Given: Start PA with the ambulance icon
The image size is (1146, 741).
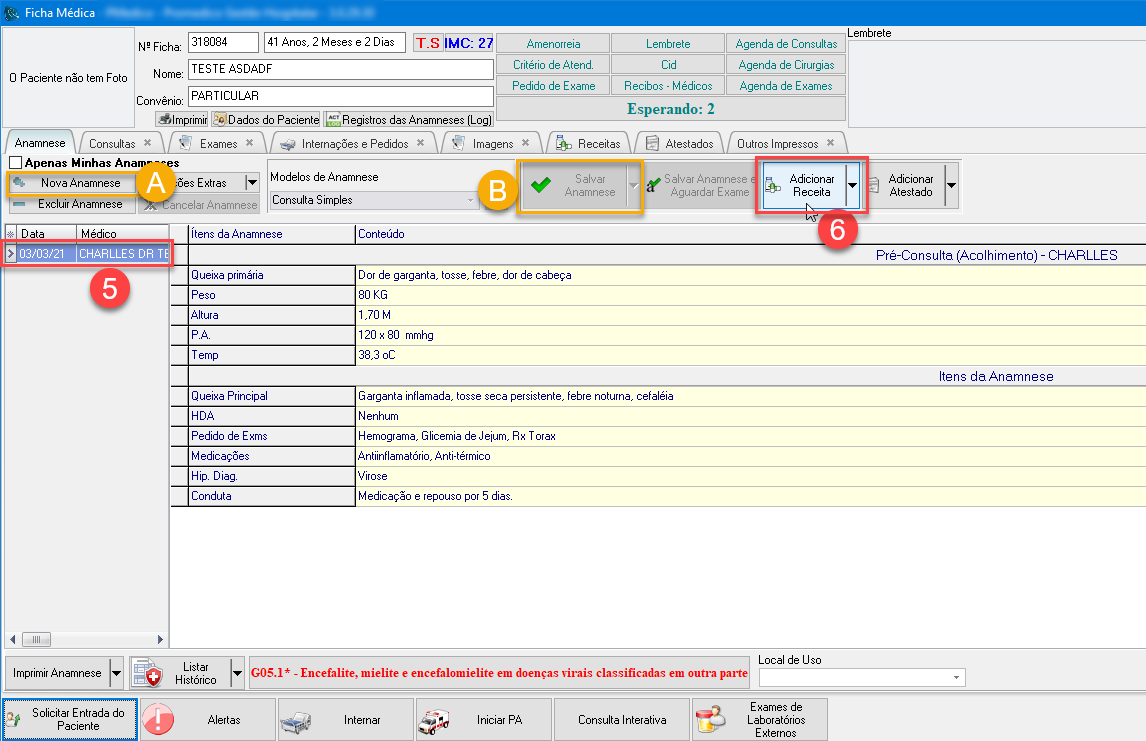Looking at the screenshot, I should click(x=482, y=719).
